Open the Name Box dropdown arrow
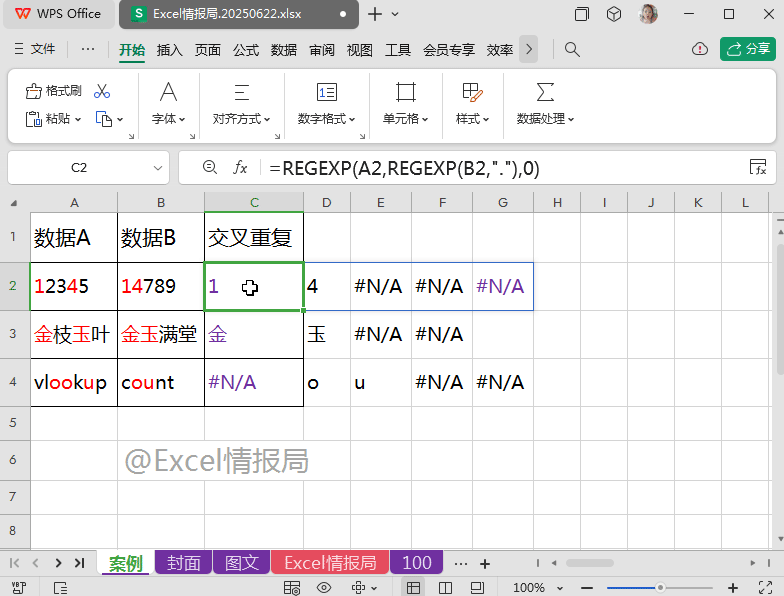784x596 pixels. (x=158, y=168)
